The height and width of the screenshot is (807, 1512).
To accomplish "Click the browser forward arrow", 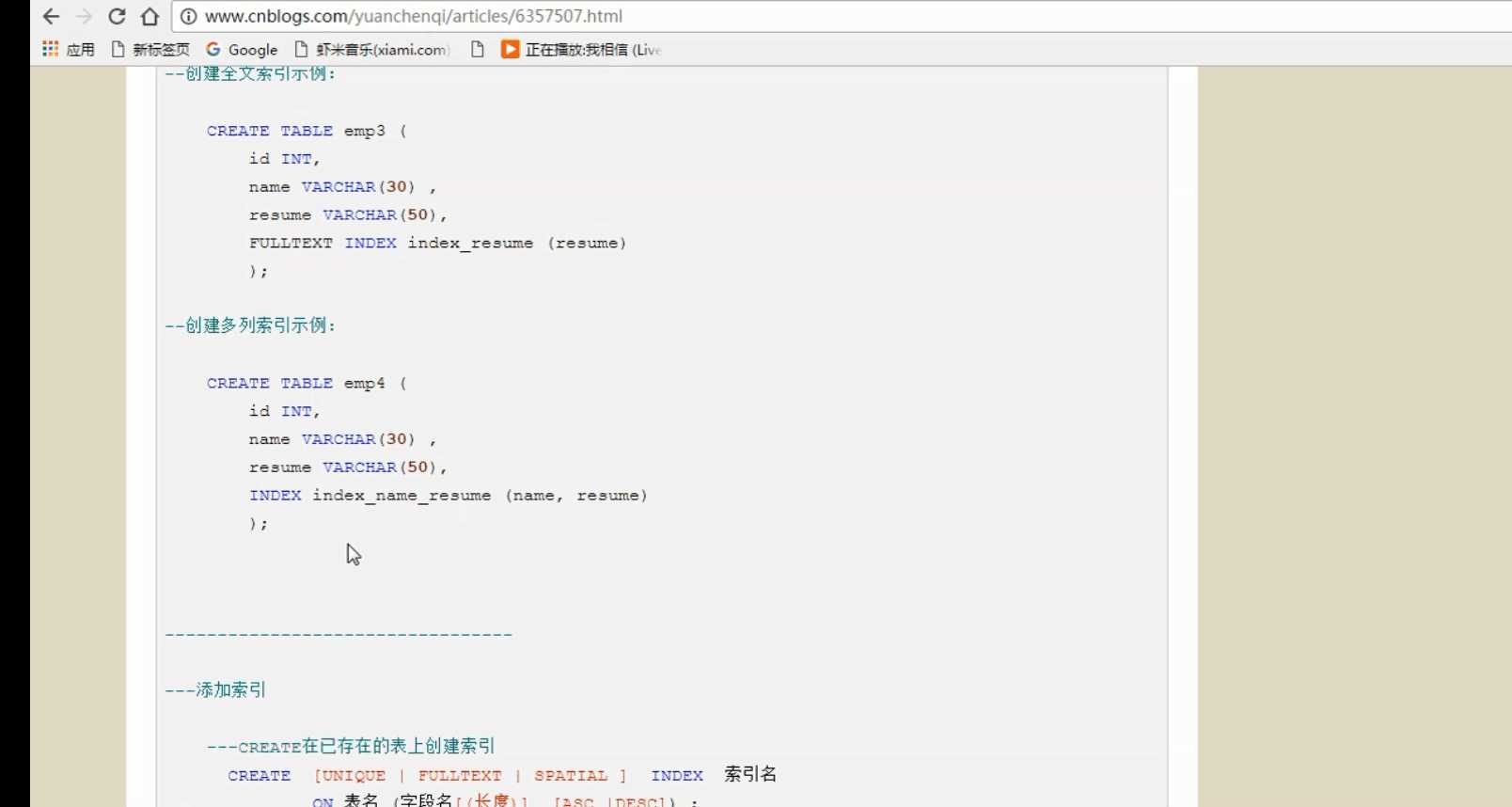I will point(84,17).
